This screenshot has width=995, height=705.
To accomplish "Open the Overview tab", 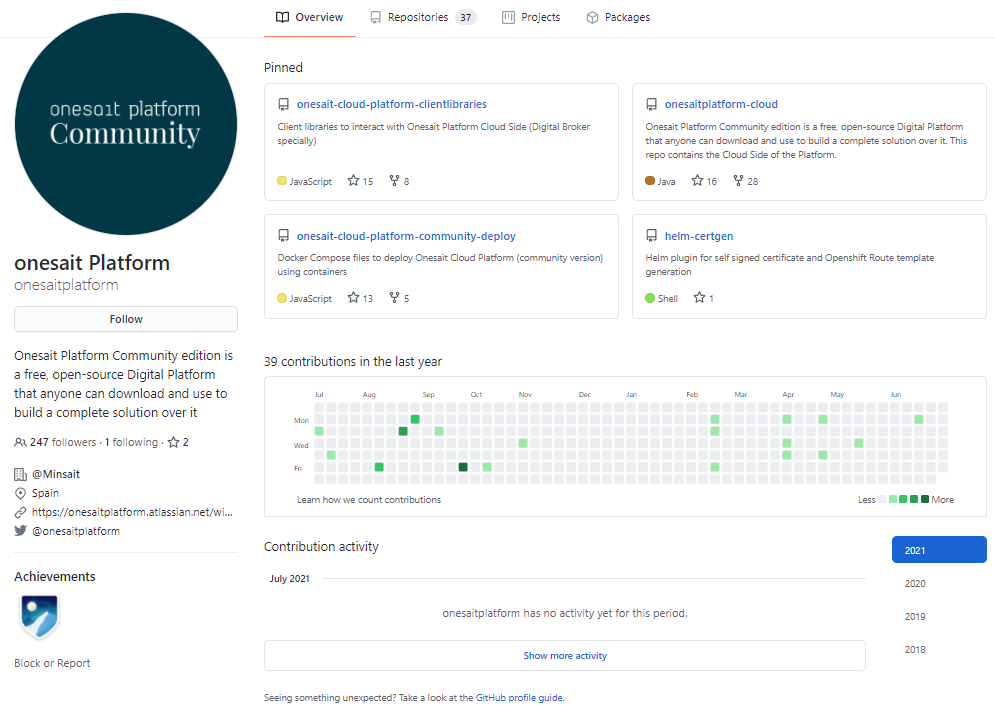I will click(310, 17).
